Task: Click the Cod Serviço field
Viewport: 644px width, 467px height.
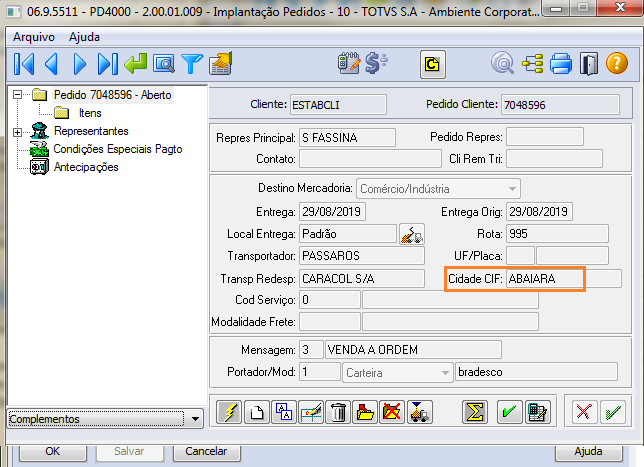Action: coord(330,300)
